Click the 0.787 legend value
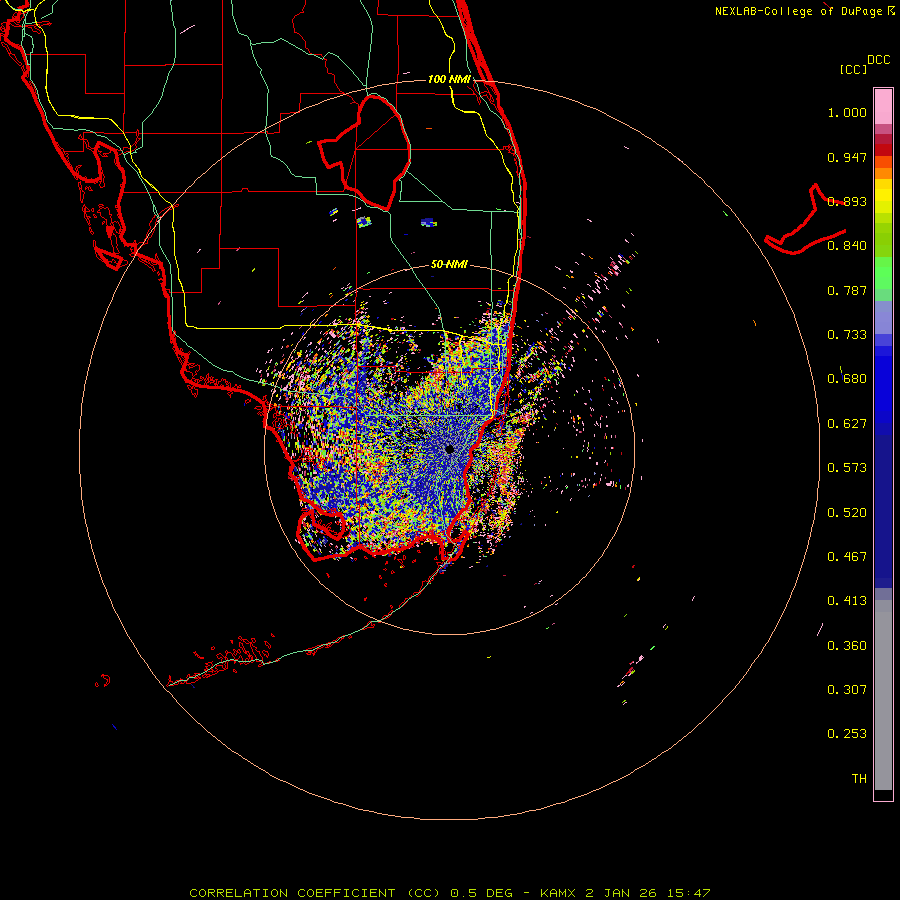Screen dimensions: 900x900 coord(847,290)
